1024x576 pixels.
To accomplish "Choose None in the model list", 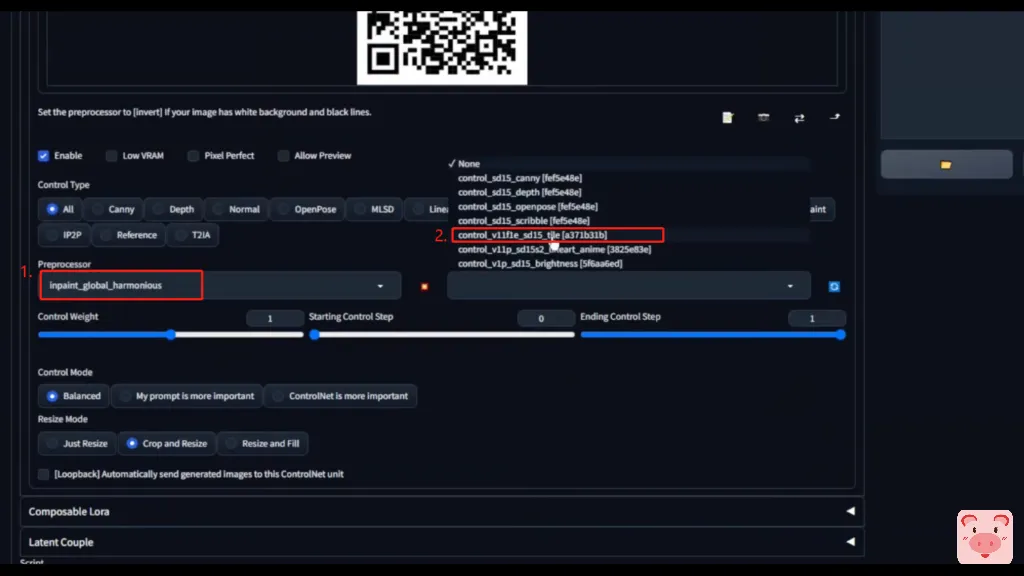I will coord(629,164).
